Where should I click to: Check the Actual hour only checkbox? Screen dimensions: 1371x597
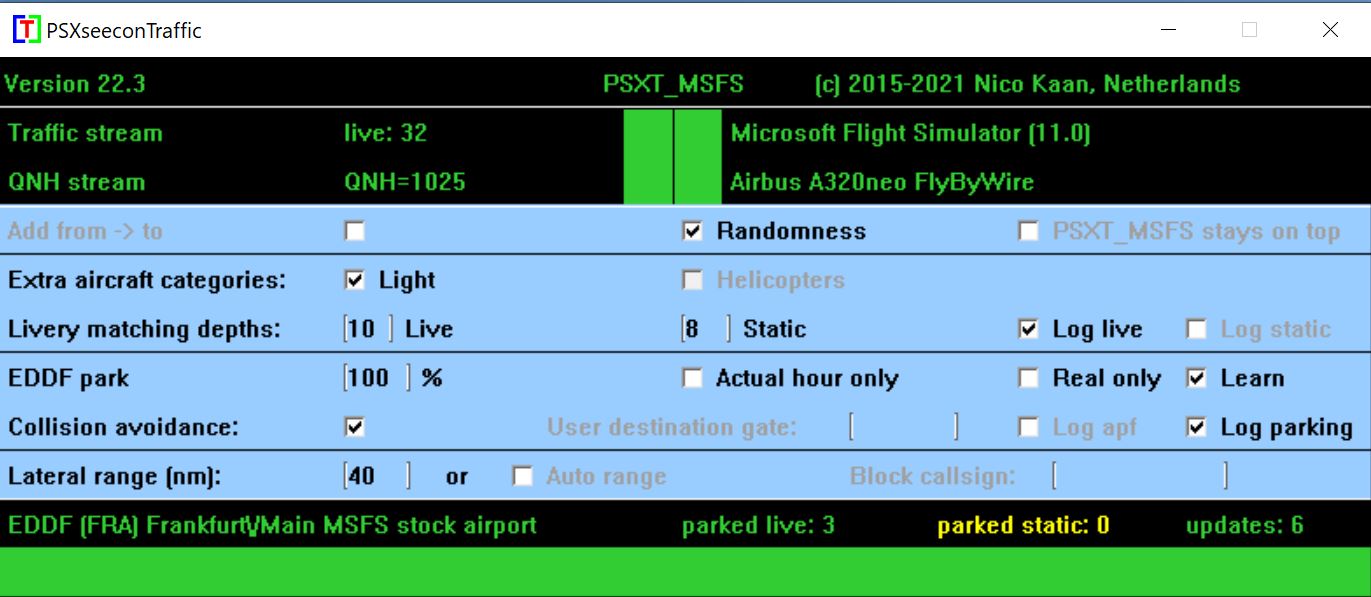(x=692, y=378)
